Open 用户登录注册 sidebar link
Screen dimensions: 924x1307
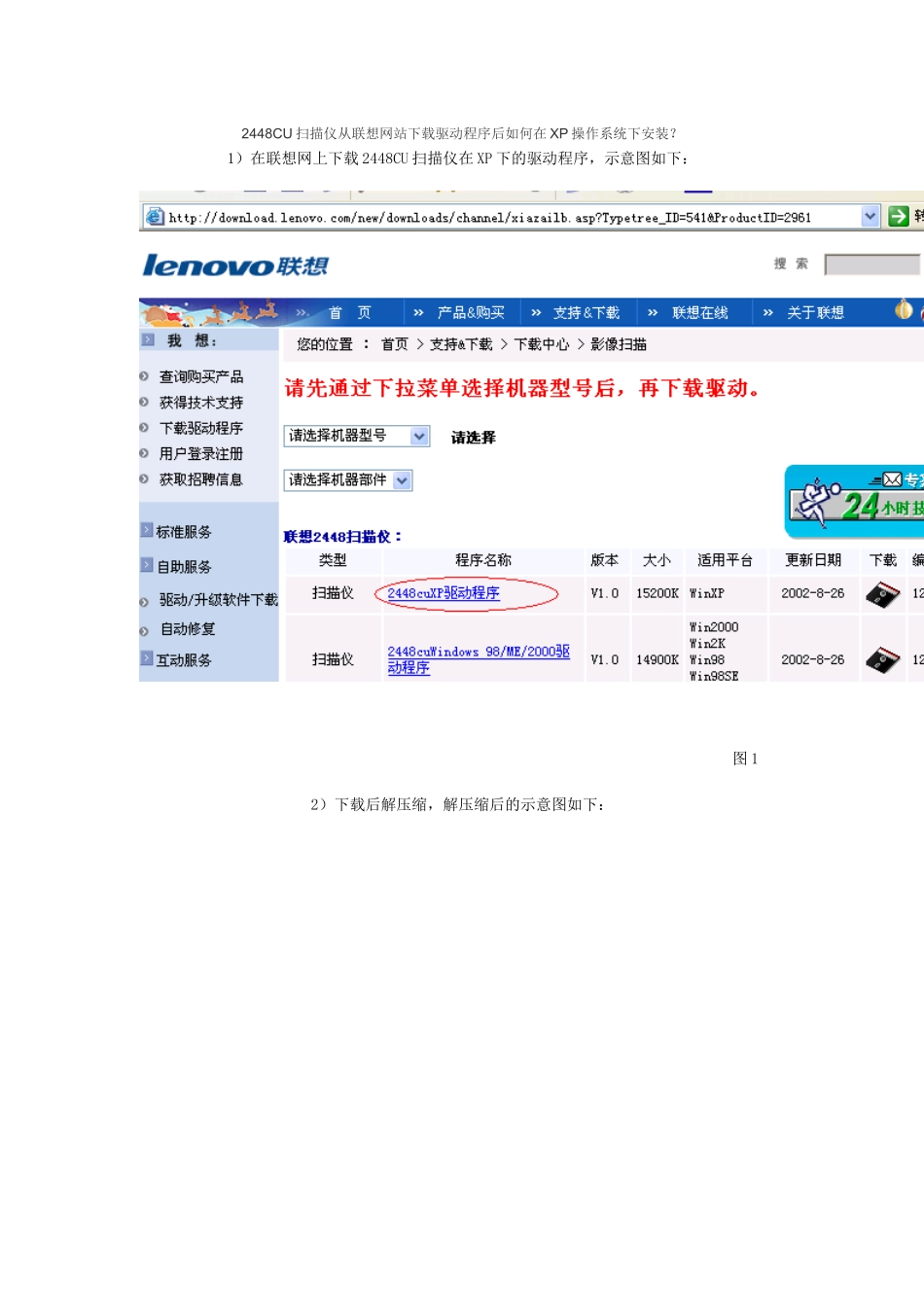pos(201,454)
